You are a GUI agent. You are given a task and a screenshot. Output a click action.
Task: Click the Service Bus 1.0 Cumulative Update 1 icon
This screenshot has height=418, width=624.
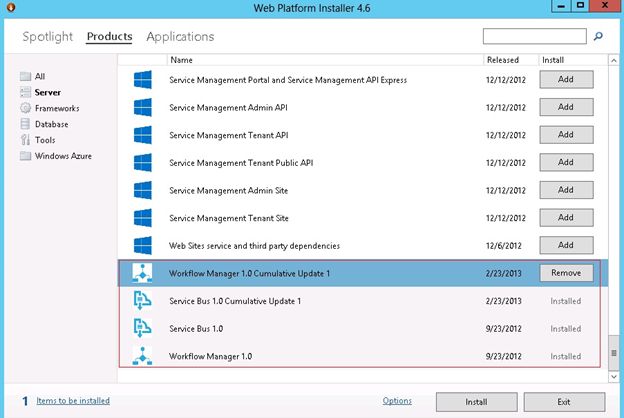pos(142,301)
